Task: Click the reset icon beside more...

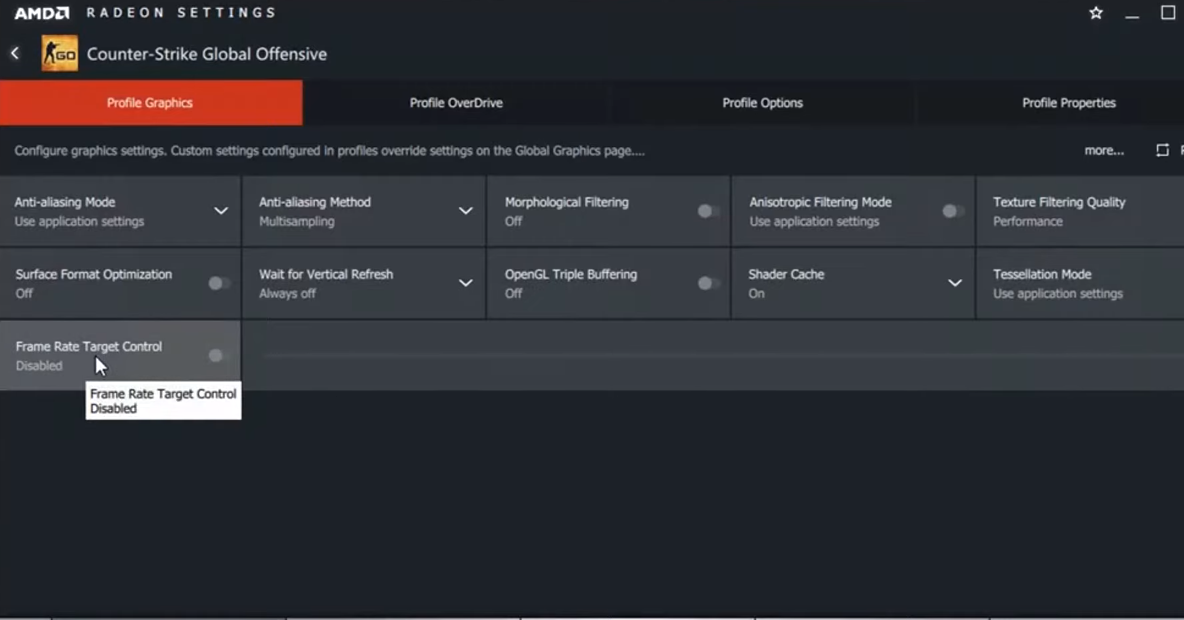Action: 1162,150
